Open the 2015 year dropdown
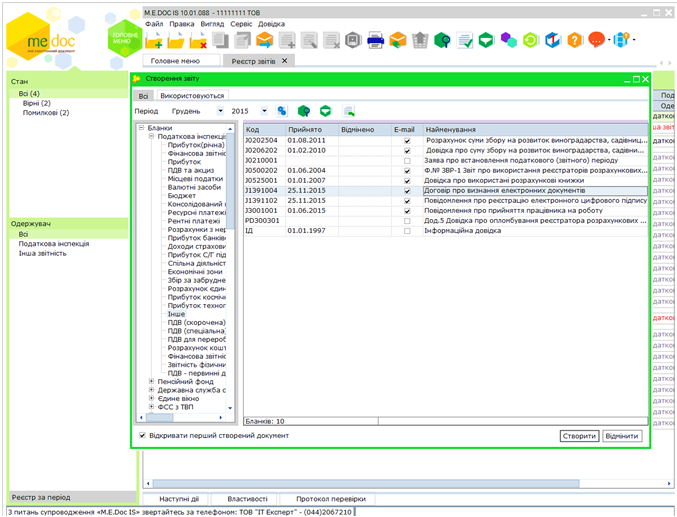The image size is (677, 517). point(264,111)
